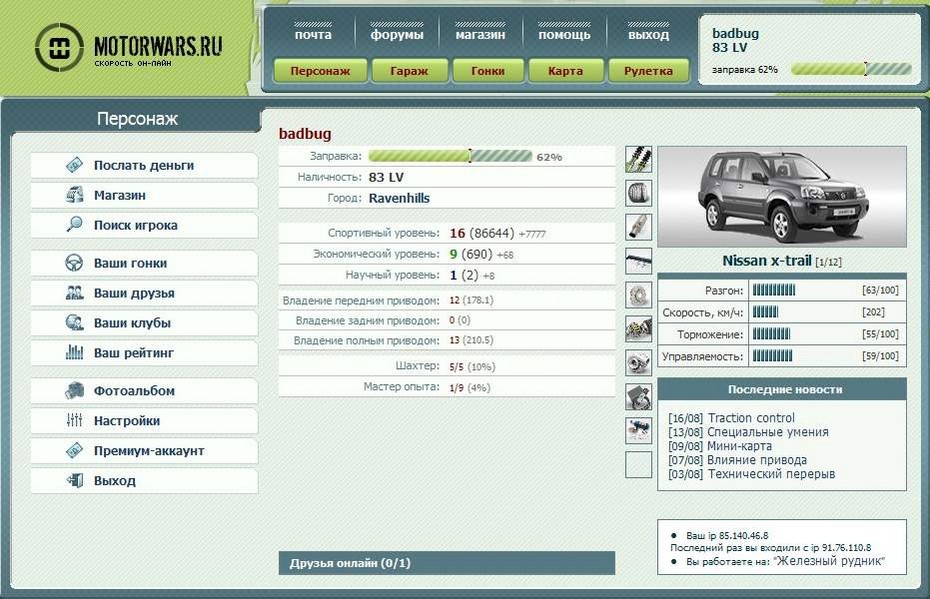Select the empty part slot
Image resolution: width=930 pixels, height=599 pixels.
tap(639, 464)
